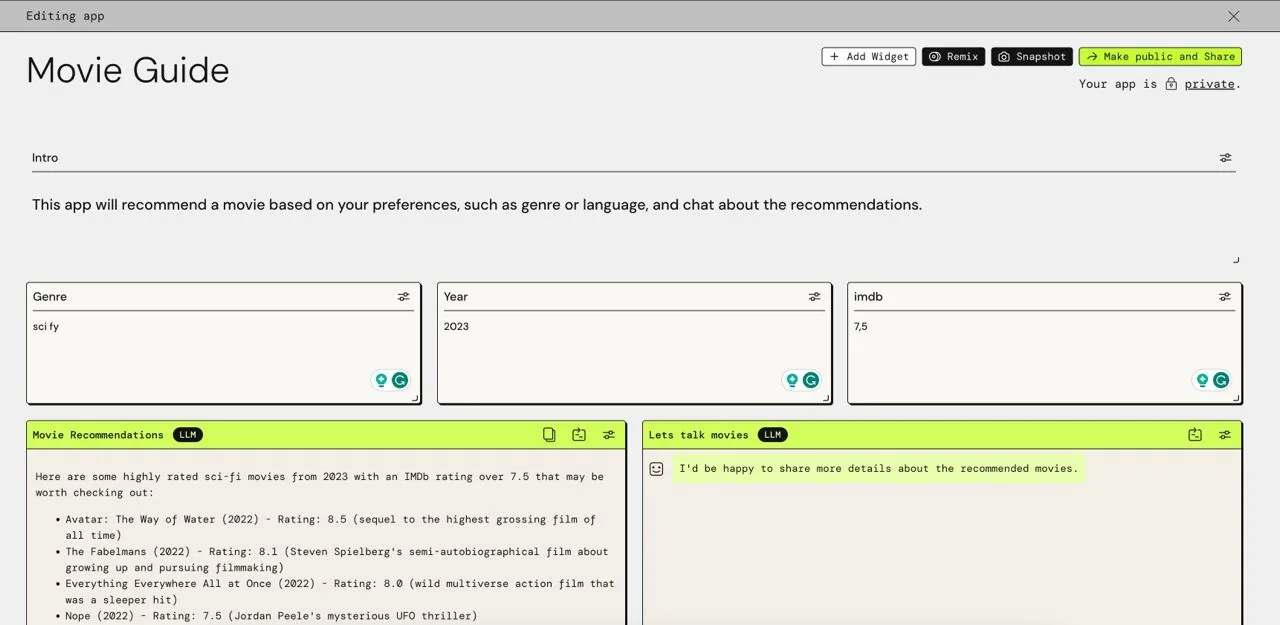Click the chat message about recommended movies

click(x=879, y=468)
